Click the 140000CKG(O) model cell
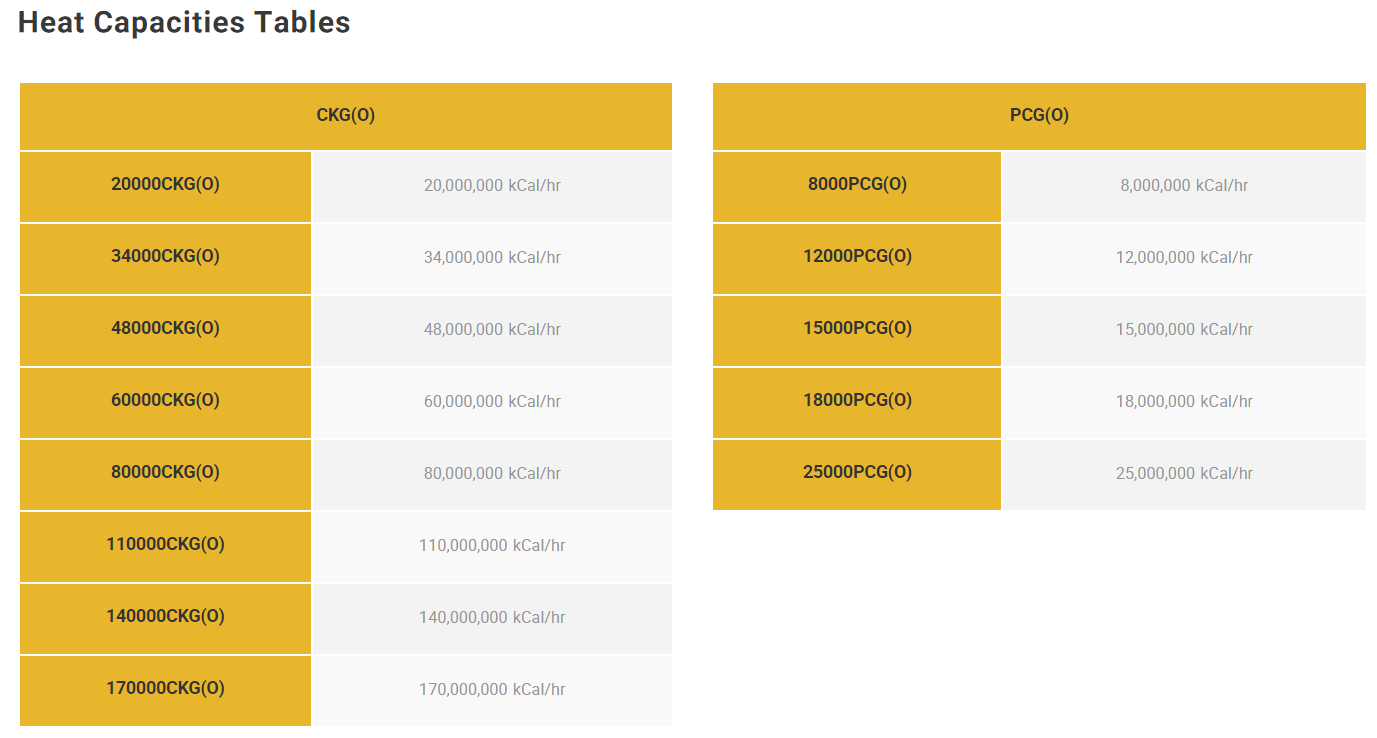1377x738 pixels. click(165, 618)
